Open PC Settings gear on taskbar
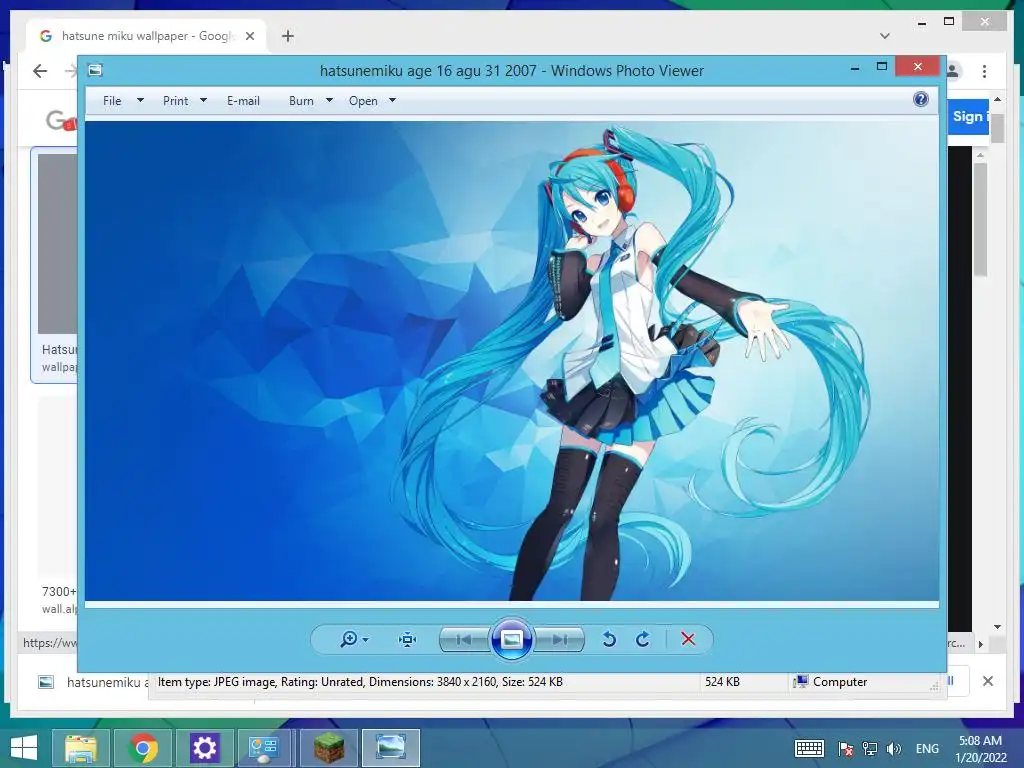The width and height of the screenshot is (1024, 768). pos(204,748)
